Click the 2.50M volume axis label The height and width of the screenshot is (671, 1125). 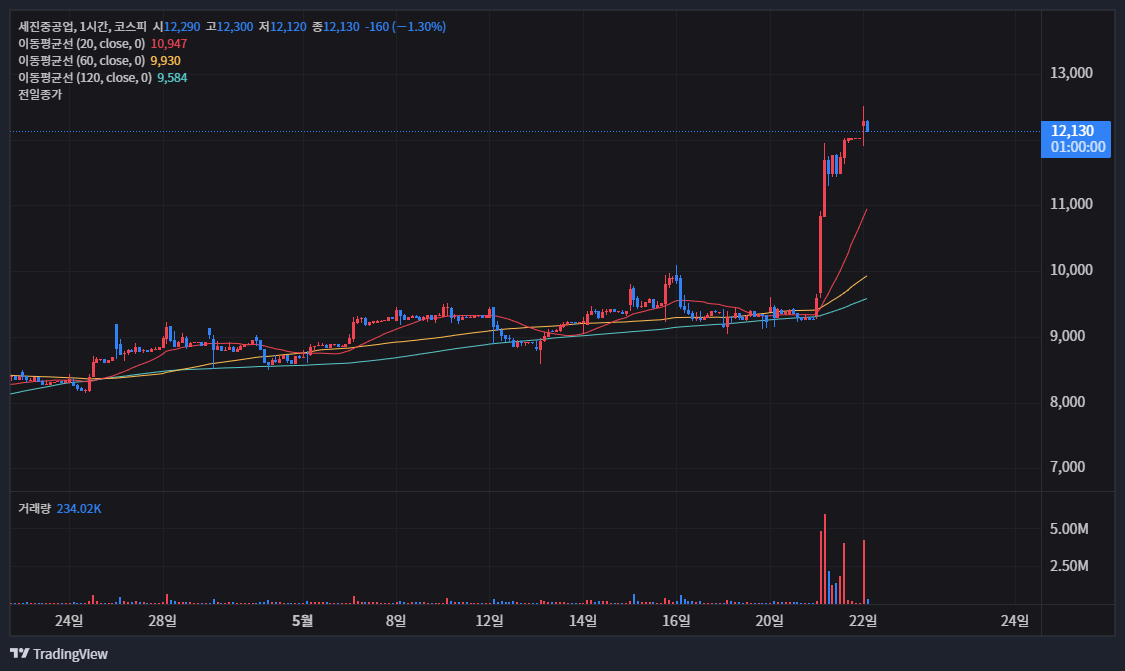[1069, 566]
